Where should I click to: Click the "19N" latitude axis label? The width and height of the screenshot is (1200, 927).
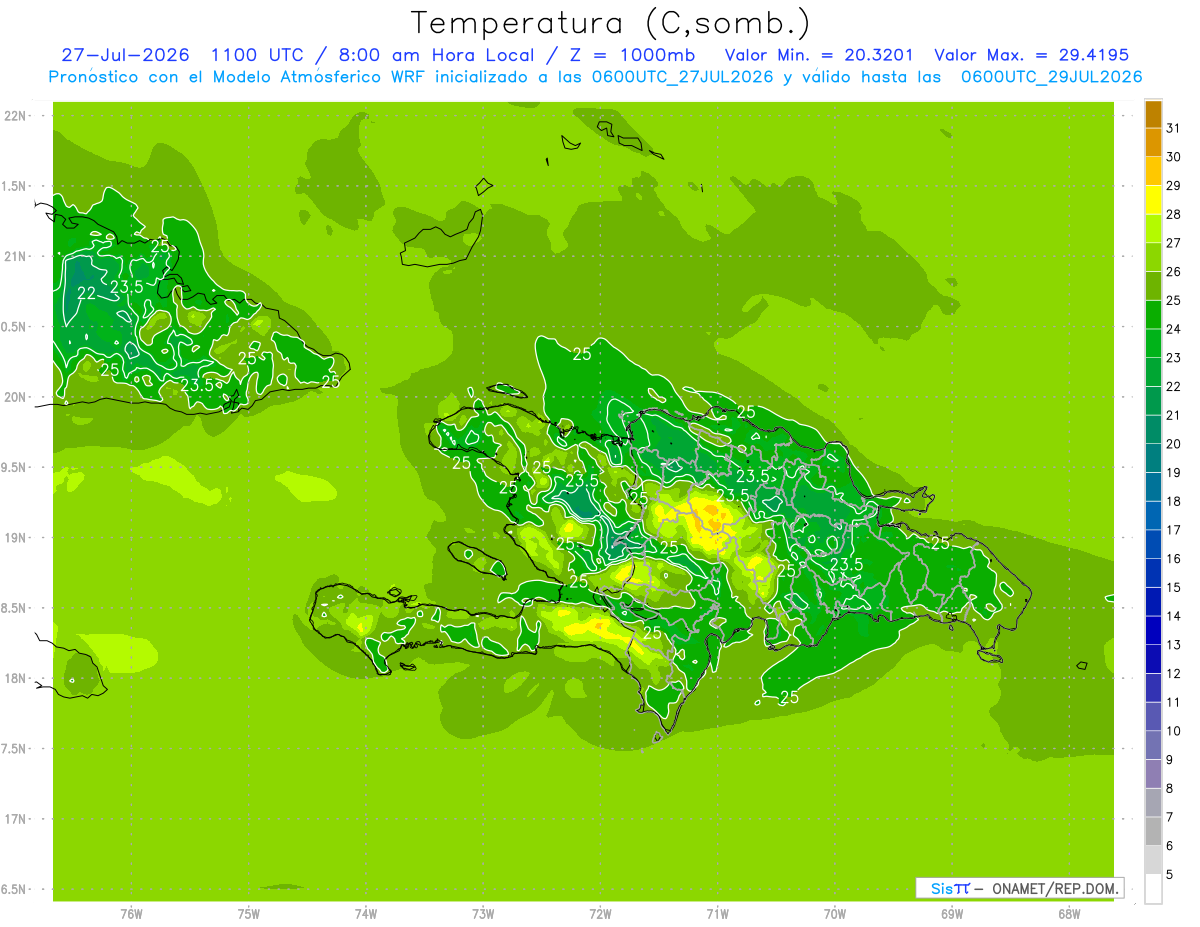[x=16, y=538]
